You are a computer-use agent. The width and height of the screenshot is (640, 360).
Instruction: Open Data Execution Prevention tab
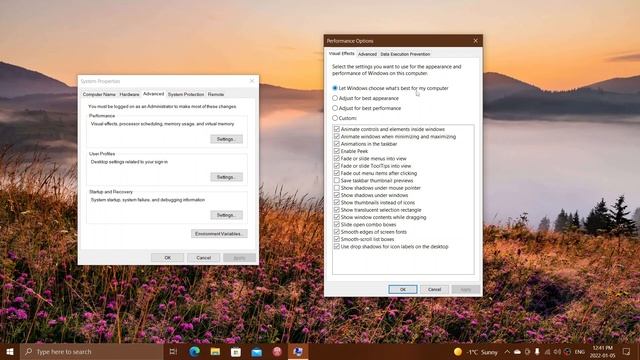click(x=405, y=54)
